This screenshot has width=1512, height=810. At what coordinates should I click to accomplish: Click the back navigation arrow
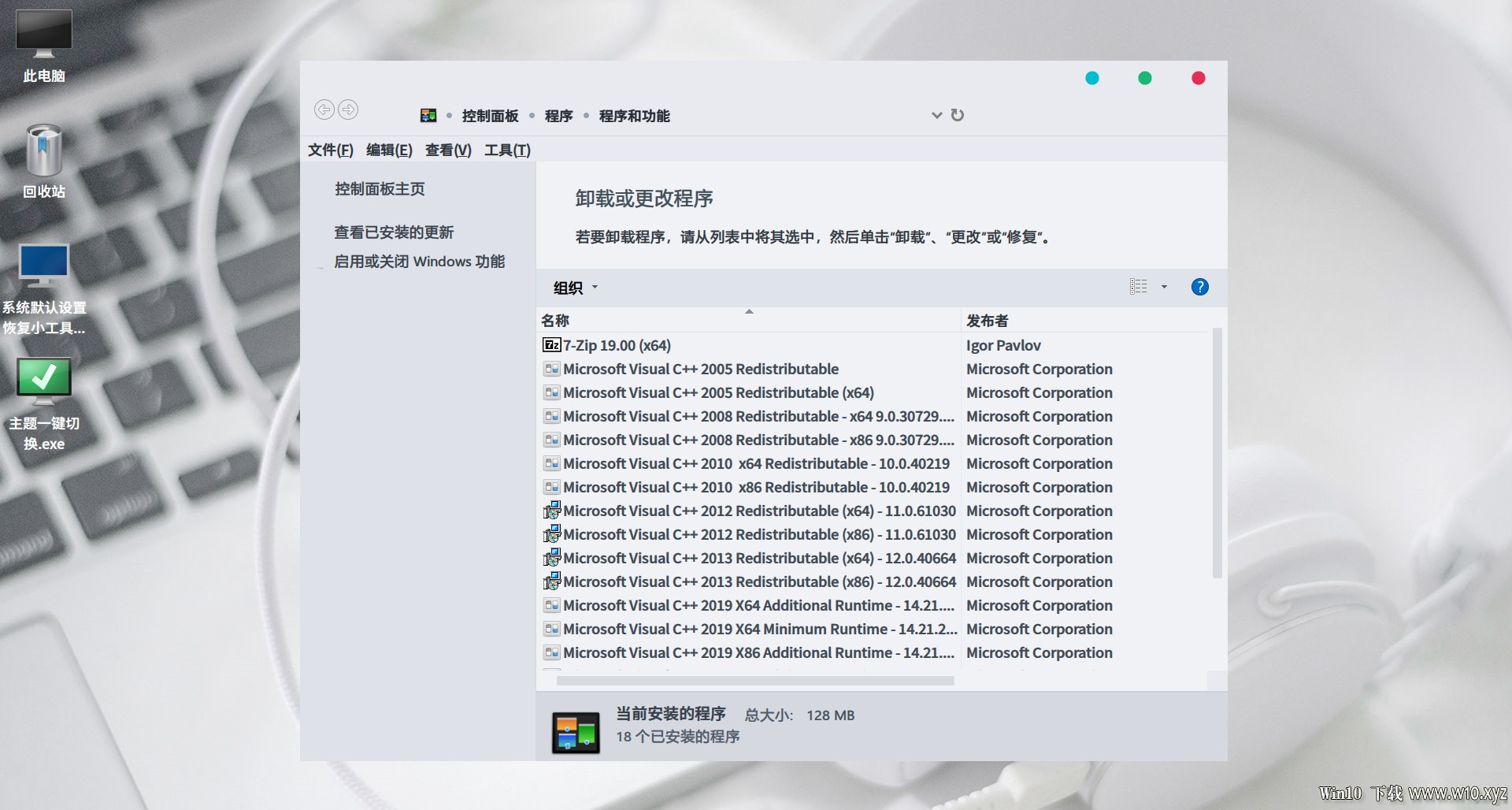[324, 110]
